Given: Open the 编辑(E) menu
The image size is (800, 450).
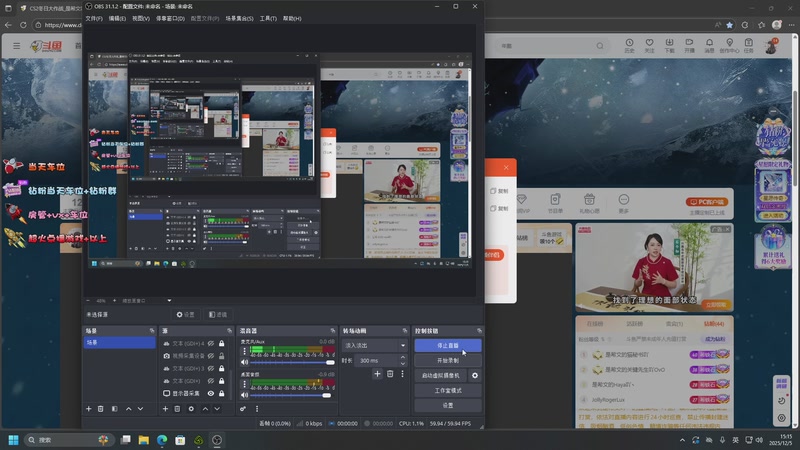Looking at the screenshot, I should 117,18.
